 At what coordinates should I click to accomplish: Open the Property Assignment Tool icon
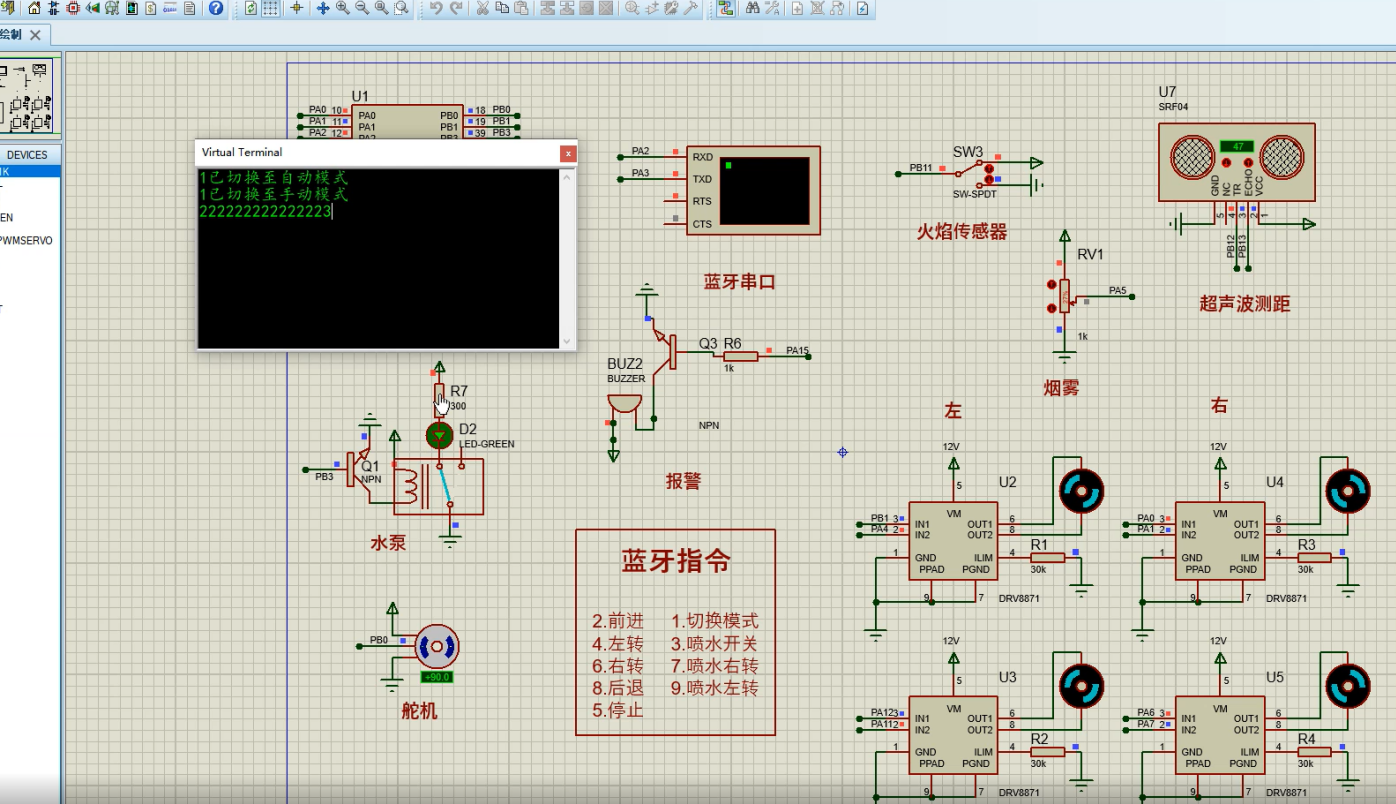pyautogui.click(x=772, y=8)
